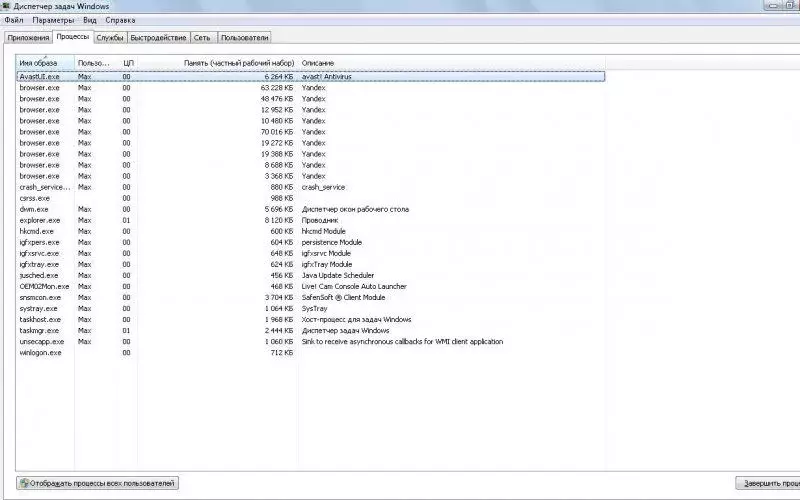Open the Быстродействие tab
800x500 pixels.
click(158, 38)
